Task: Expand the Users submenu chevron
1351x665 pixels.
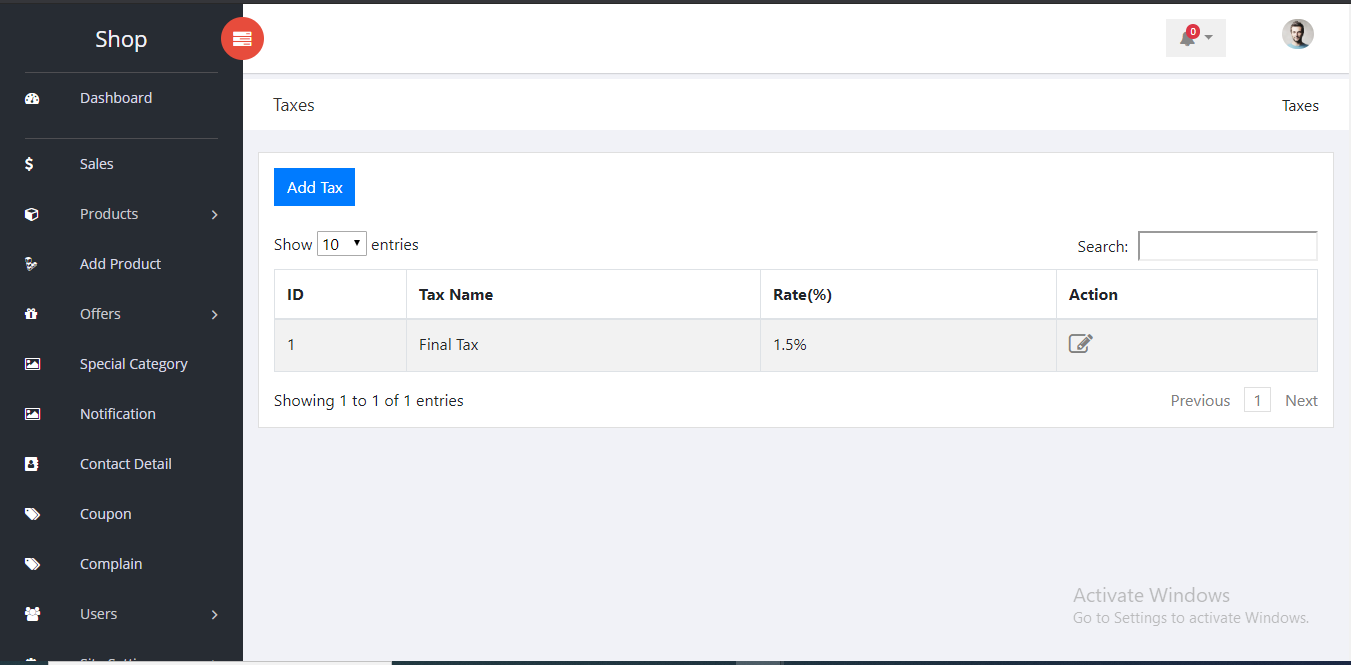Action: (214, 615)
